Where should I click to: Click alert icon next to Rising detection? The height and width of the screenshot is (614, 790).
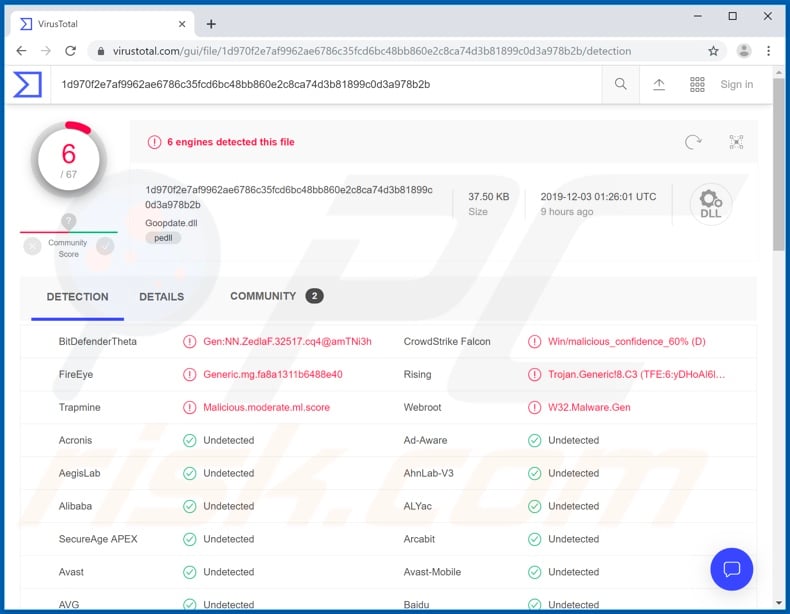click(x=534, y=375)
